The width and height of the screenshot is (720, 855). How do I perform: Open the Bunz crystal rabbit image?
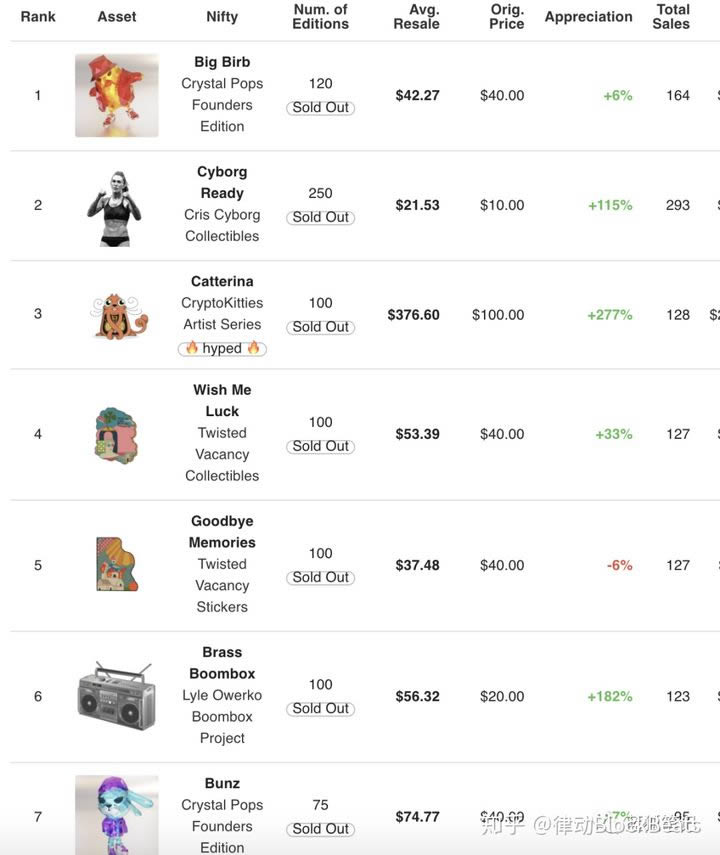(x=117, y=815)
